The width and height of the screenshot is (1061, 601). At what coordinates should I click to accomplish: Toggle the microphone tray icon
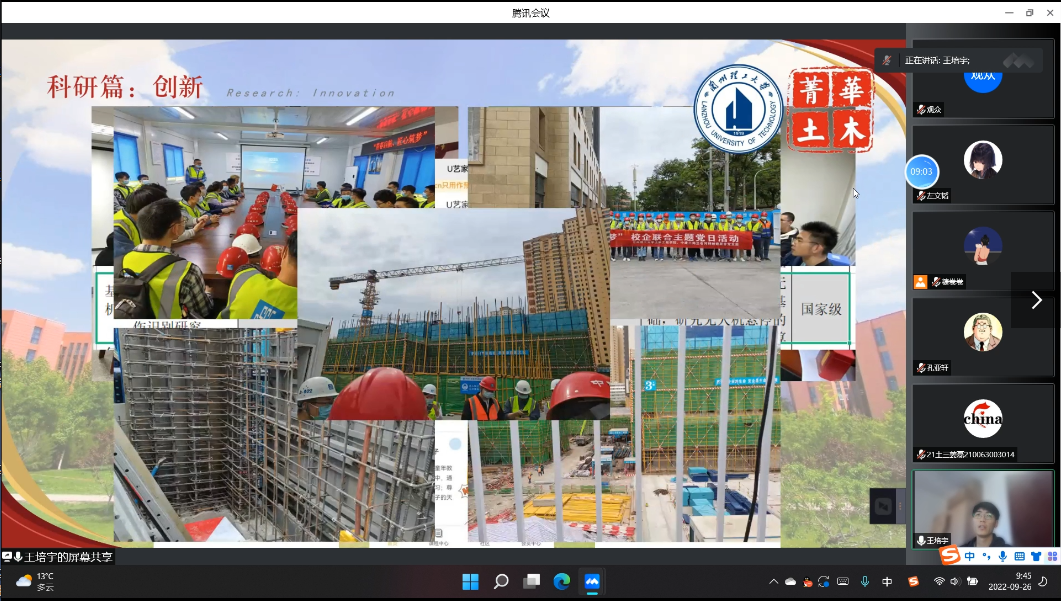(863, 581)
